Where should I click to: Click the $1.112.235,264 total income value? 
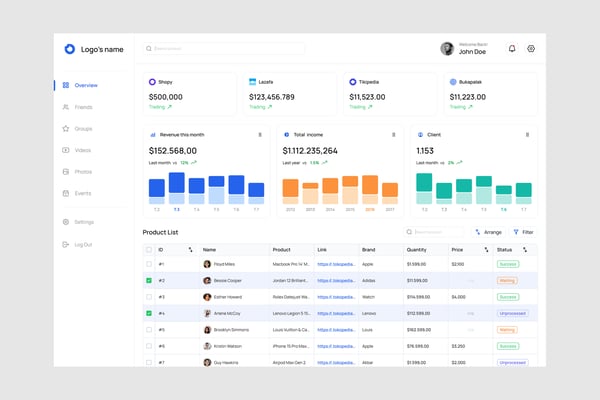pyautogui.click(x=310, y=151)
